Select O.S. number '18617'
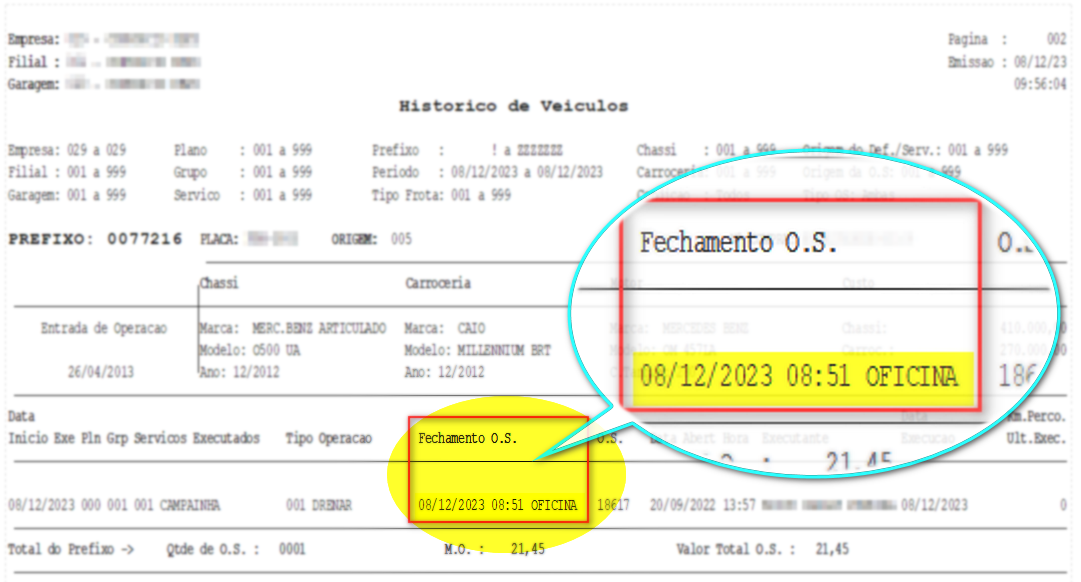Image resolution: width=1081 pixels, height=582 pixels. [614, 505]
